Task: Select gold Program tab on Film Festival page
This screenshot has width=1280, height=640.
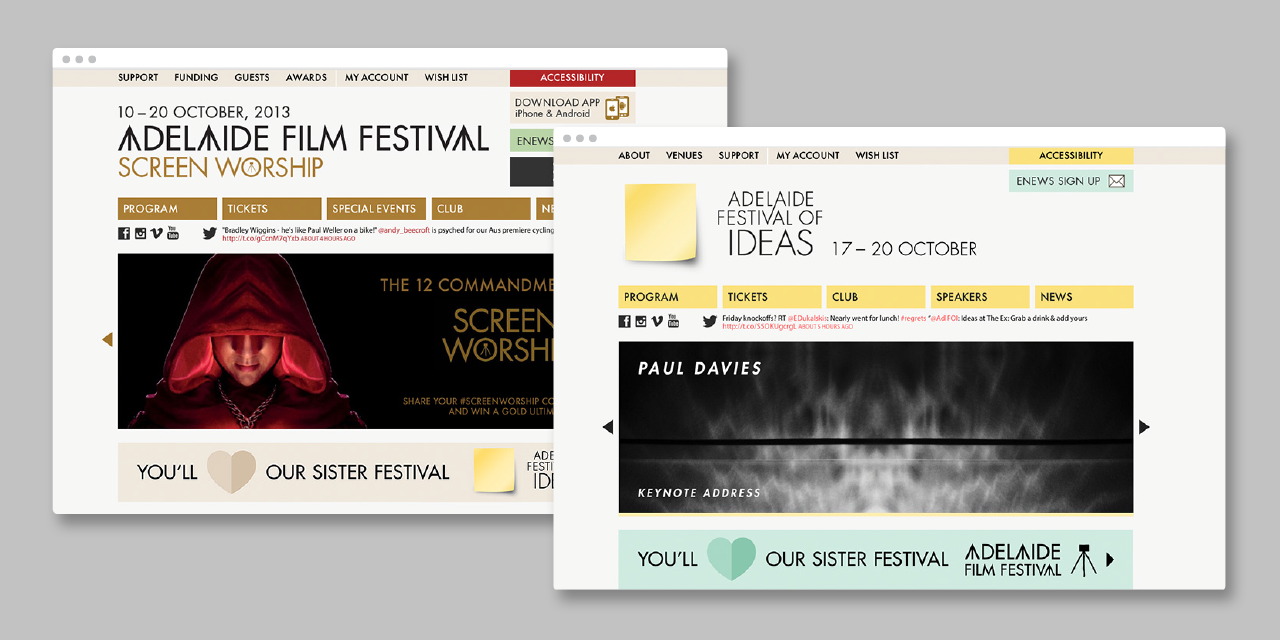Action: point(167,209)
